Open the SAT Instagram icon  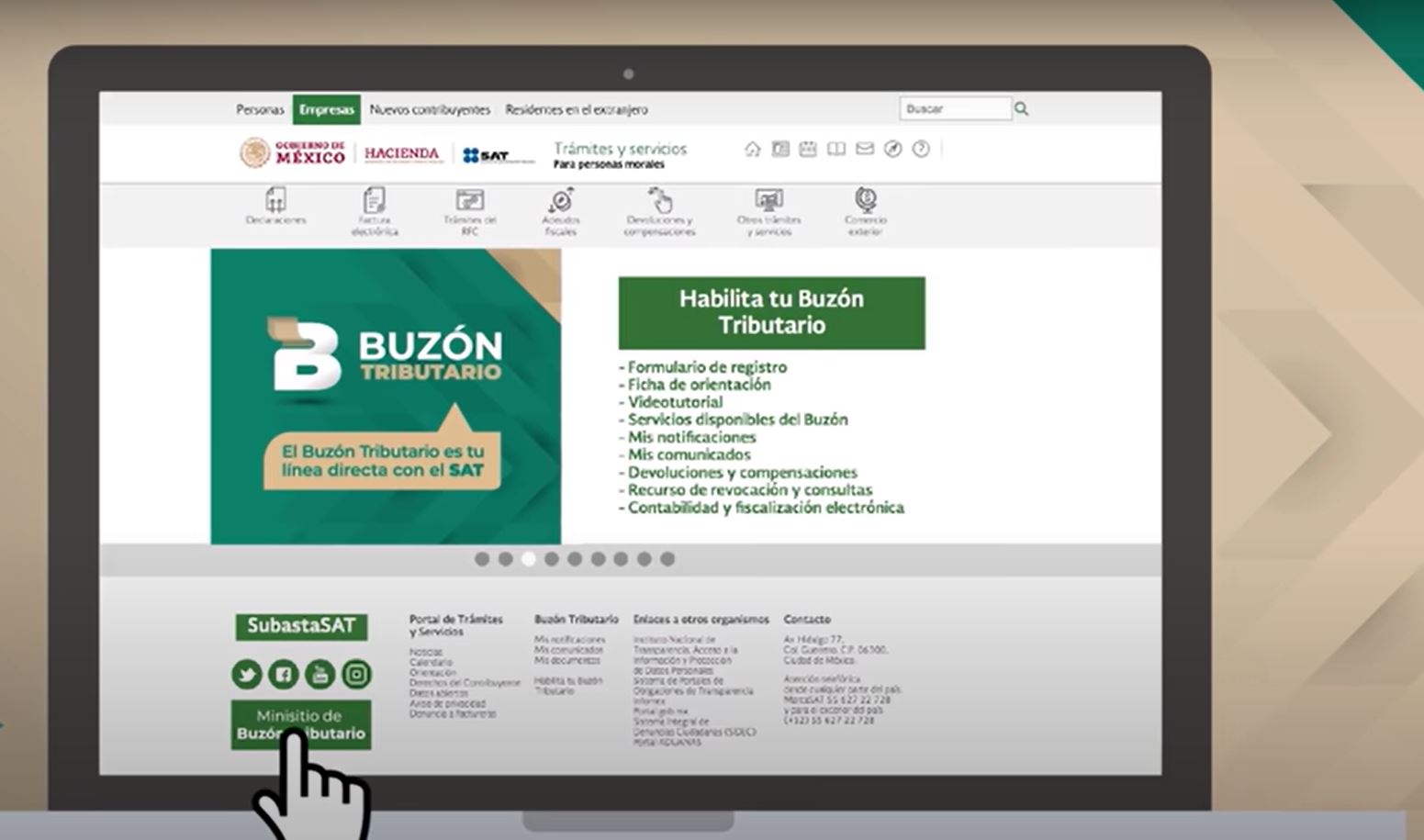click(356, 675)
